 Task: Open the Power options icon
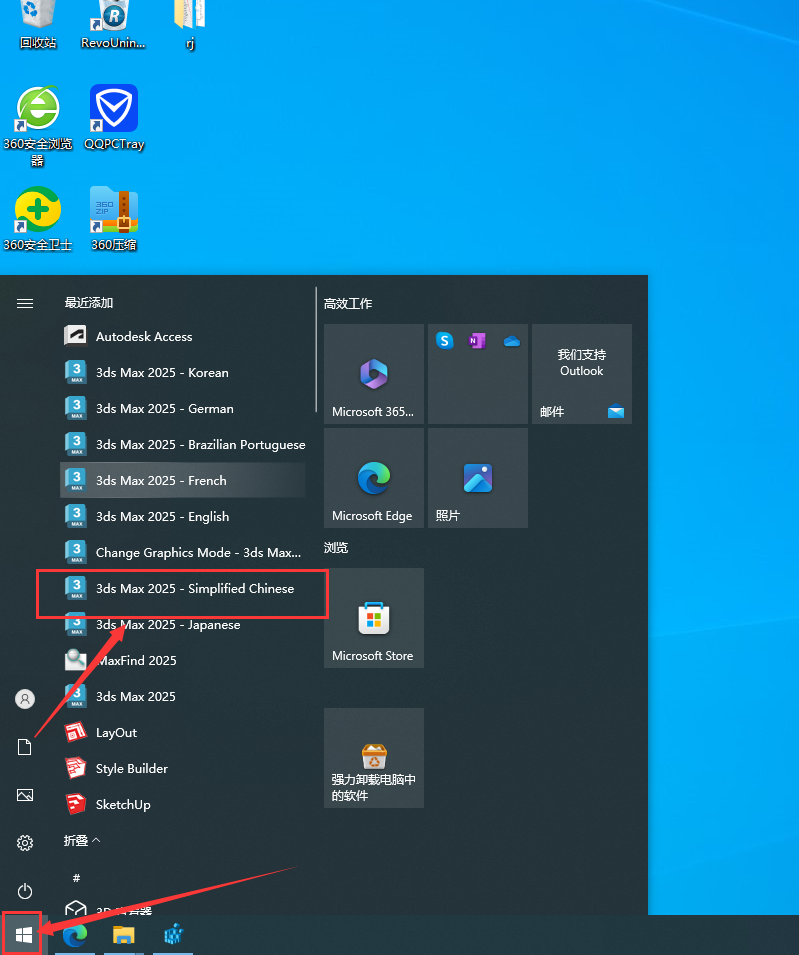(x=25, y=891)
